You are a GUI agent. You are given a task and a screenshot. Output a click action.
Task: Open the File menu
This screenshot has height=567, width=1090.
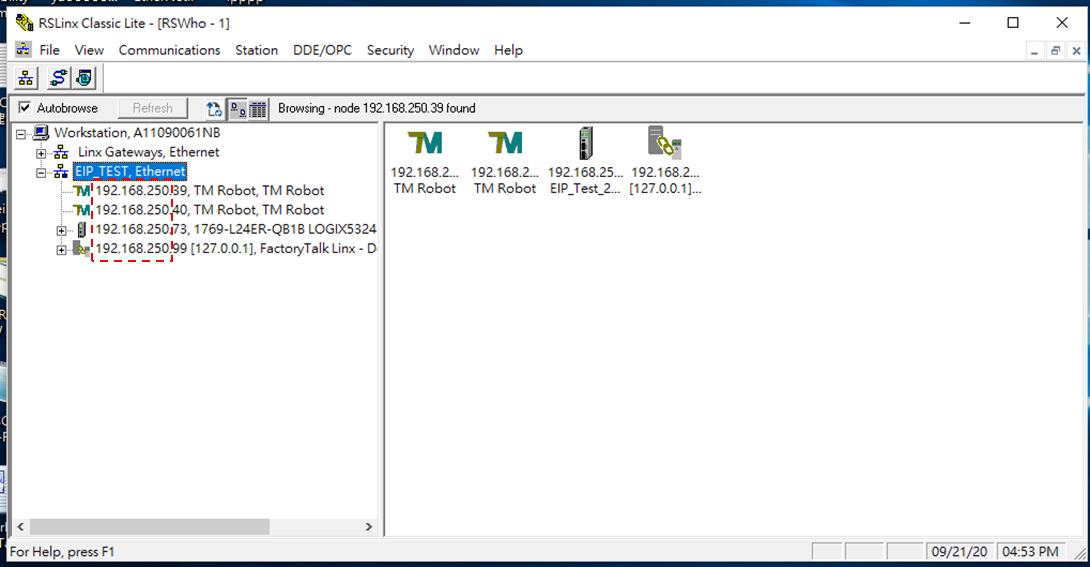(x=49, y=50)
